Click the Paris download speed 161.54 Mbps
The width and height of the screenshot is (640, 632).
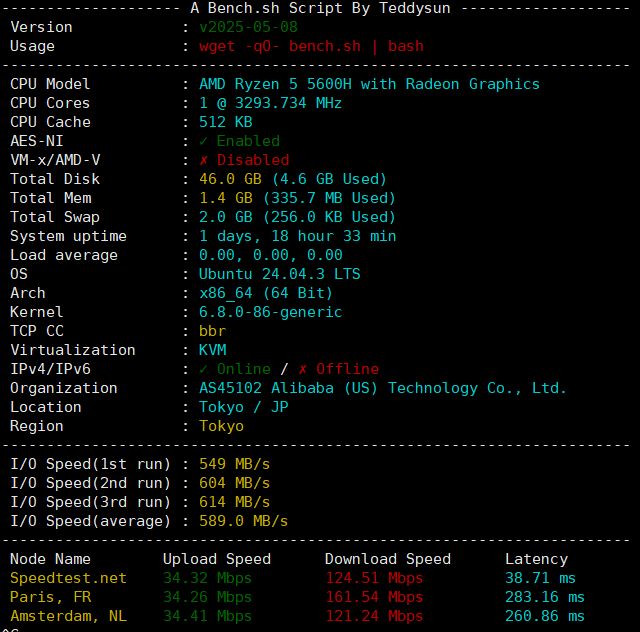(x=374, y=597)
